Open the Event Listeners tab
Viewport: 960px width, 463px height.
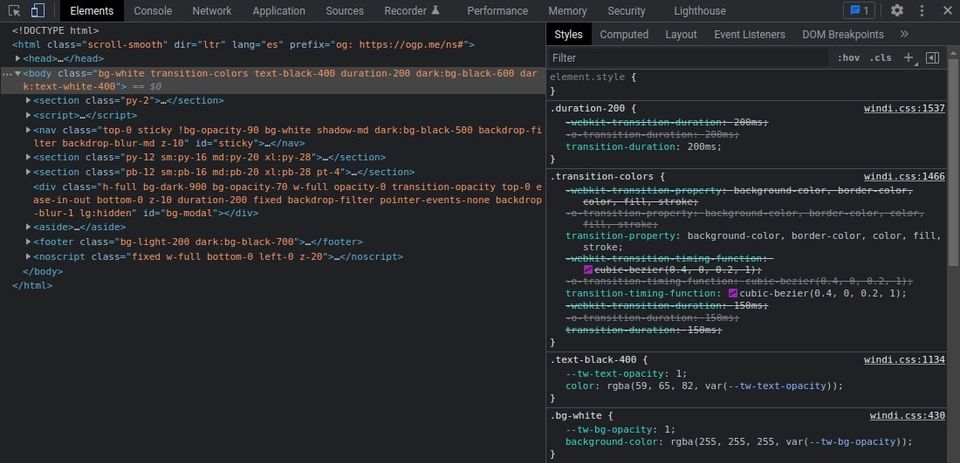(x=749, y=34)
